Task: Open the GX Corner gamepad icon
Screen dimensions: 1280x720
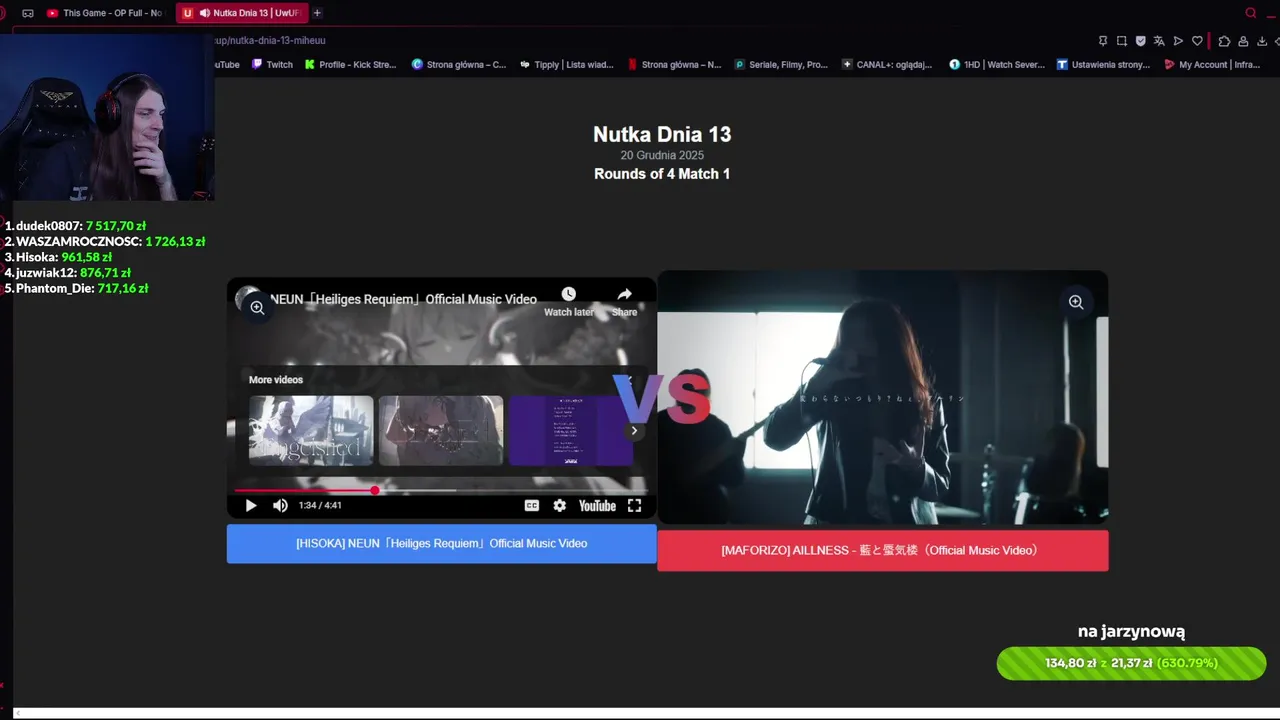Action: 28,13
